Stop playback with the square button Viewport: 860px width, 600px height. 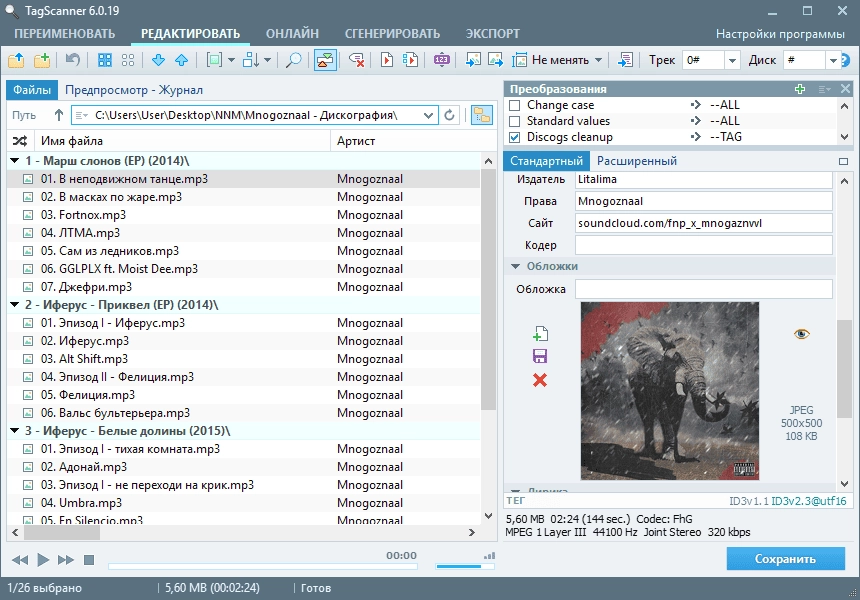pyautogui.click(x=89, y=559)
